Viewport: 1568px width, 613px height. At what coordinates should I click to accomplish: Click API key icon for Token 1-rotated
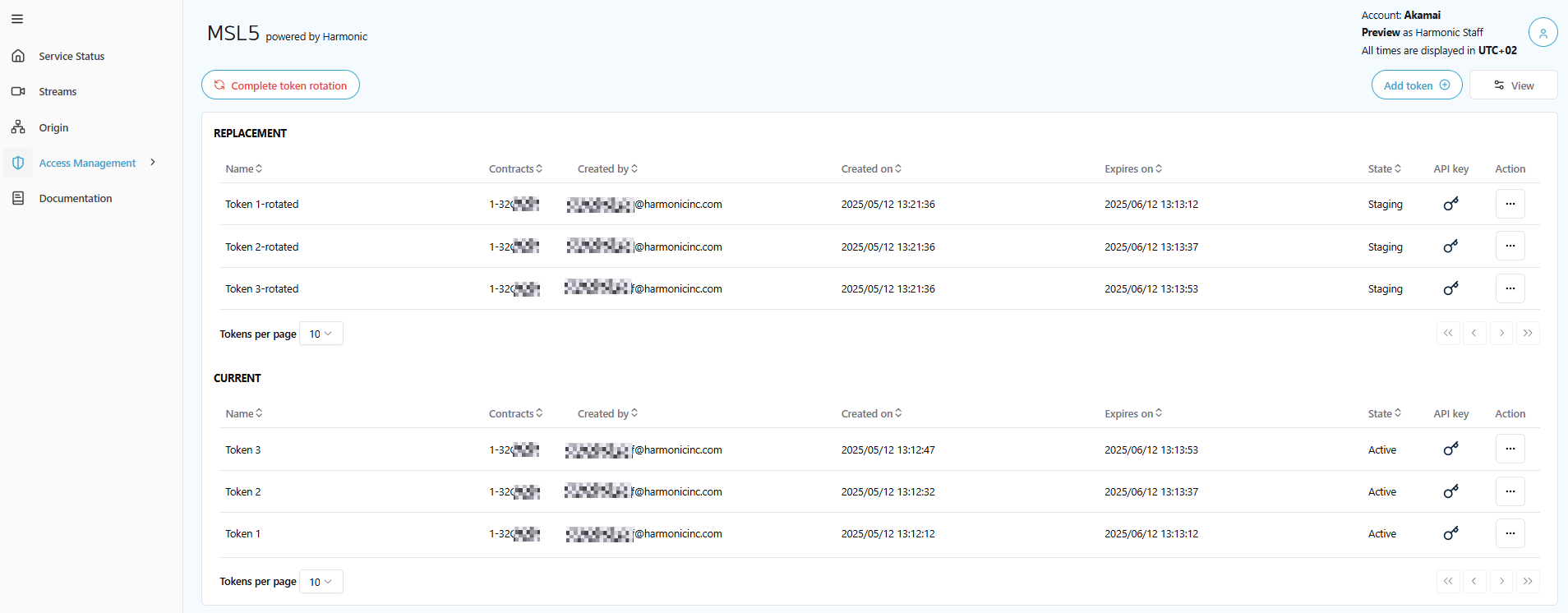click(x=1450, y=204)
